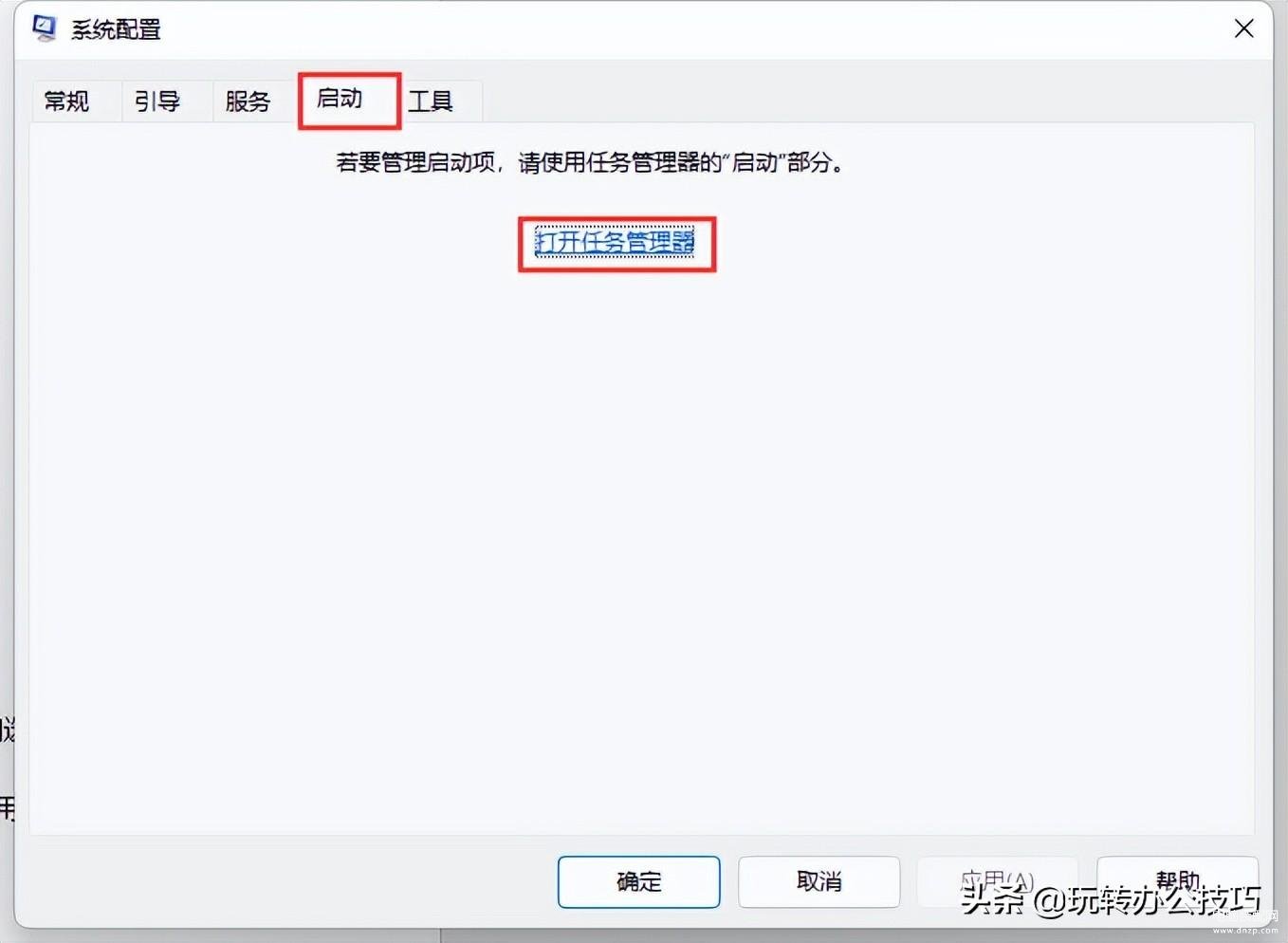
Task: Click the 若要管理启动项 instruction text
Action: pos(590,163)
